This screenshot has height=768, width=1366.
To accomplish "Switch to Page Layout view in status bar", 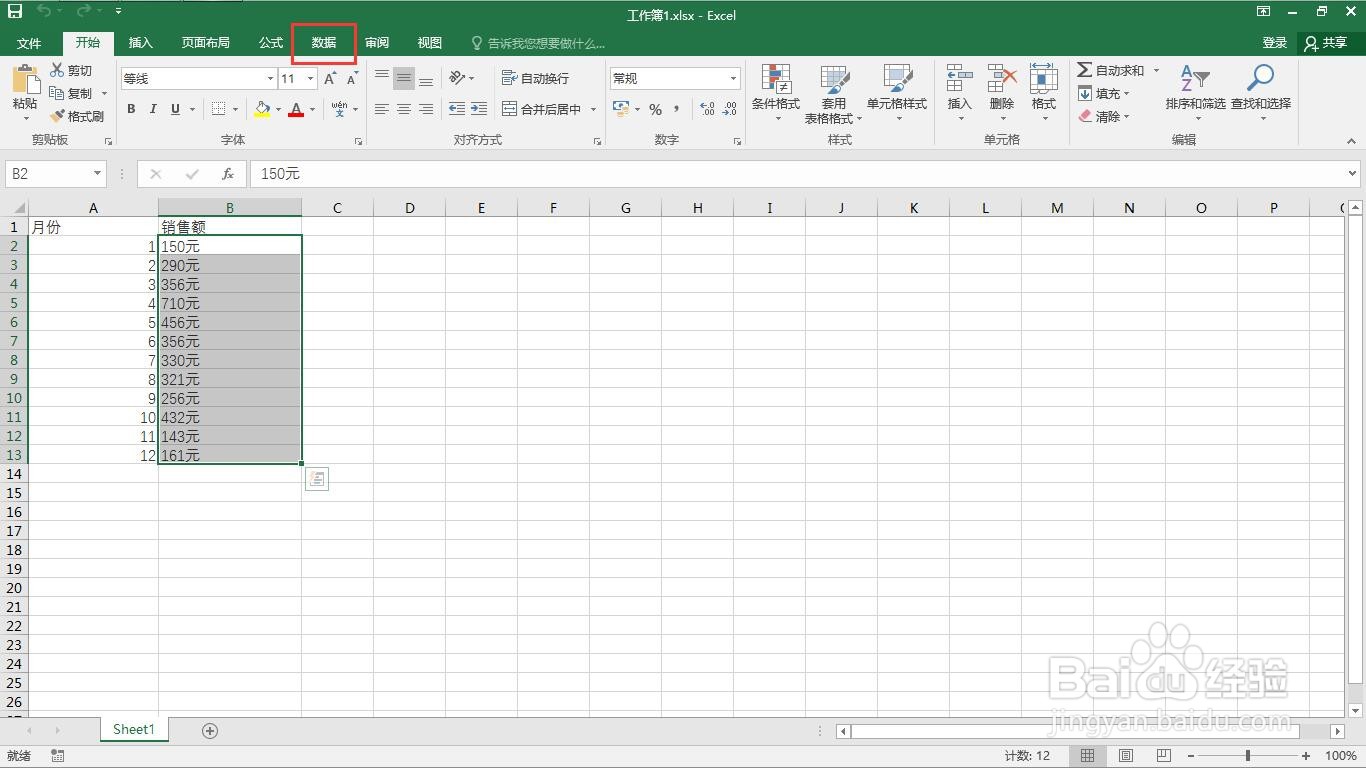I will click(x=1126, y=756).
